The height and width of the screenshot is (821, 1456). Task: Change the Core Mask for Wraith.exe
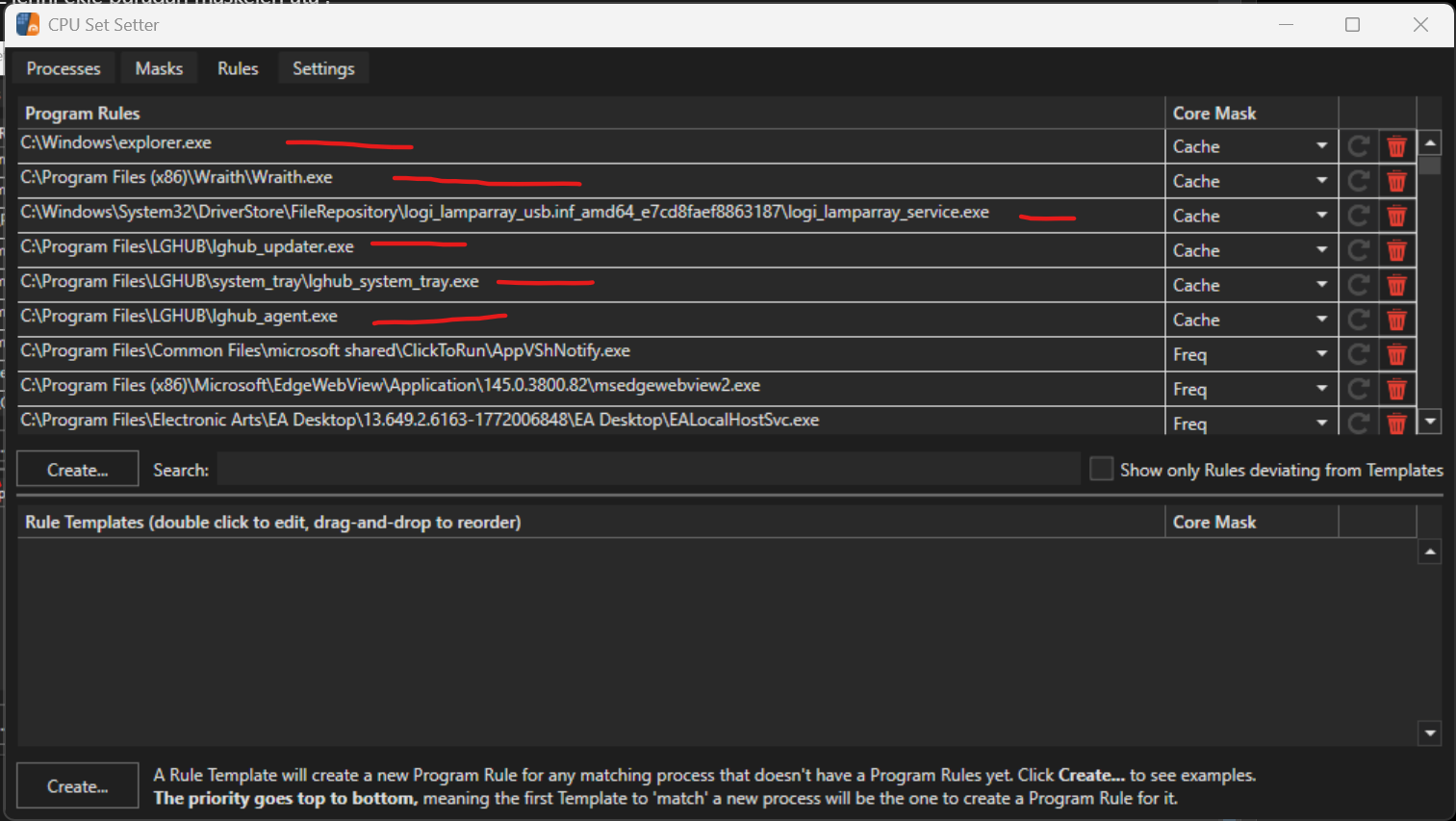[x=1251, y=181]
